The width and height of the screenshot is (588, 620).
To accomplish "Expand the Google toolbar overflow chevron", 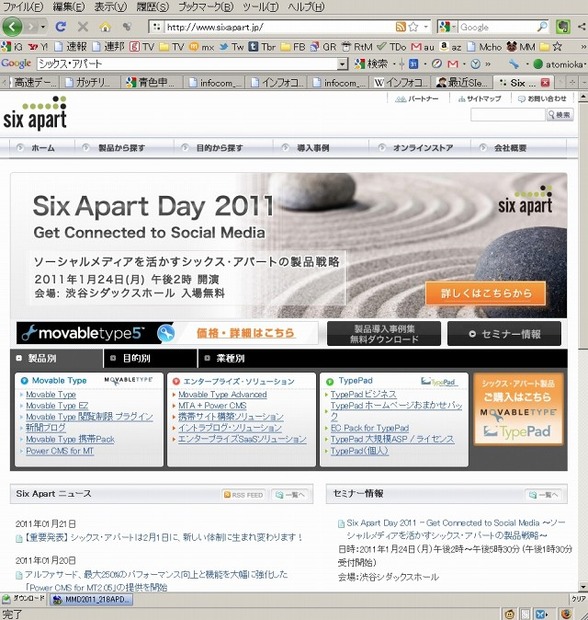I will coord(488,64).
